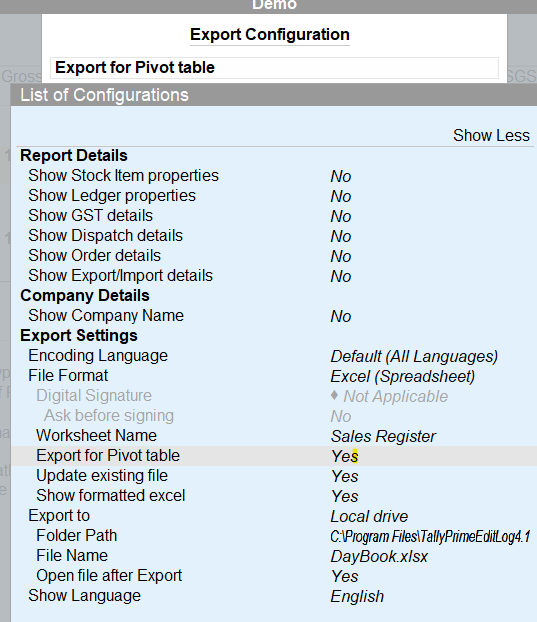
Task: Open Export to Local drive option
Action: point(369,516)
